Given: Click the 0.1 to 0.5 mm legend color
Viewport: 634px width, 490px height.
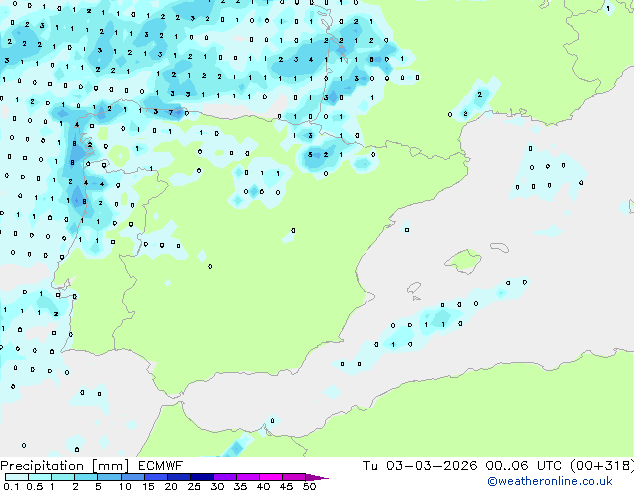Looking at the screenshot, I should pyautogui.click(x=17, y=477).
